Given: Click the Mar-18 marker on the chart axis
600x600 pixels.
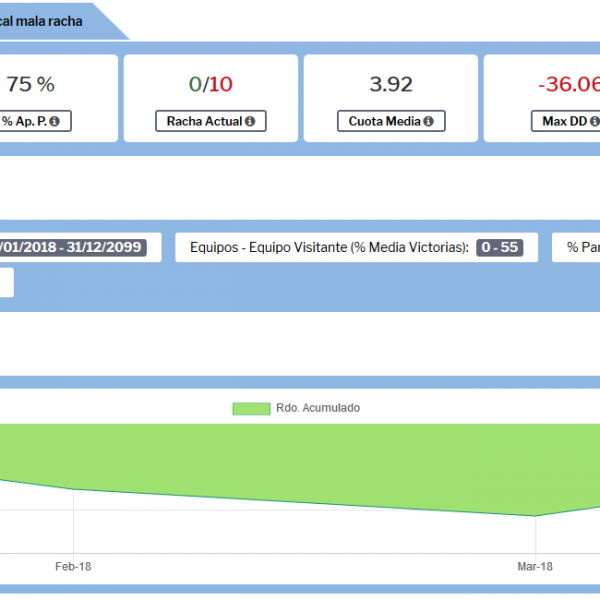Looking at the screenshot, I should pyautogui.click(x=535, y=566).
